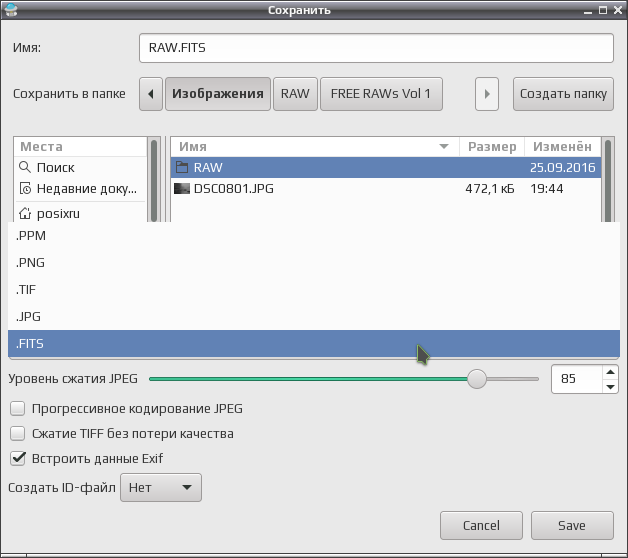
Task: Toggle progressive JPEG encoding checkbox
Action: [18, 409]
